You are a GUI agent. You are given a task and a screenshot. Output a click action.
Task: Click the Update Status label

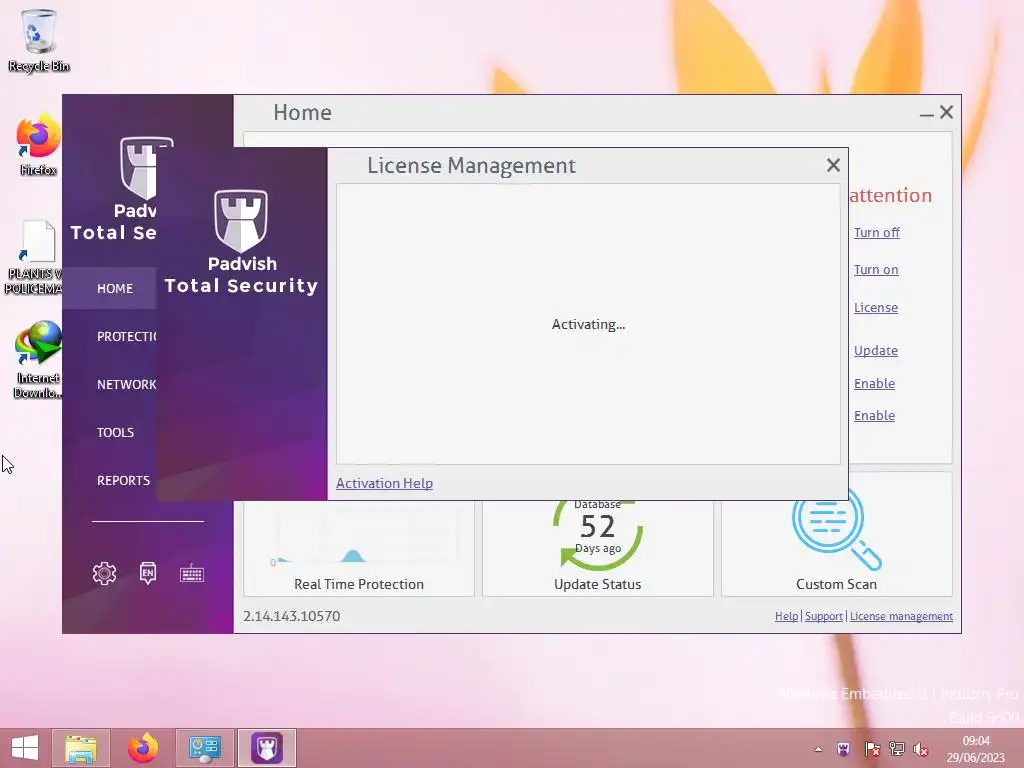point(598,584)
